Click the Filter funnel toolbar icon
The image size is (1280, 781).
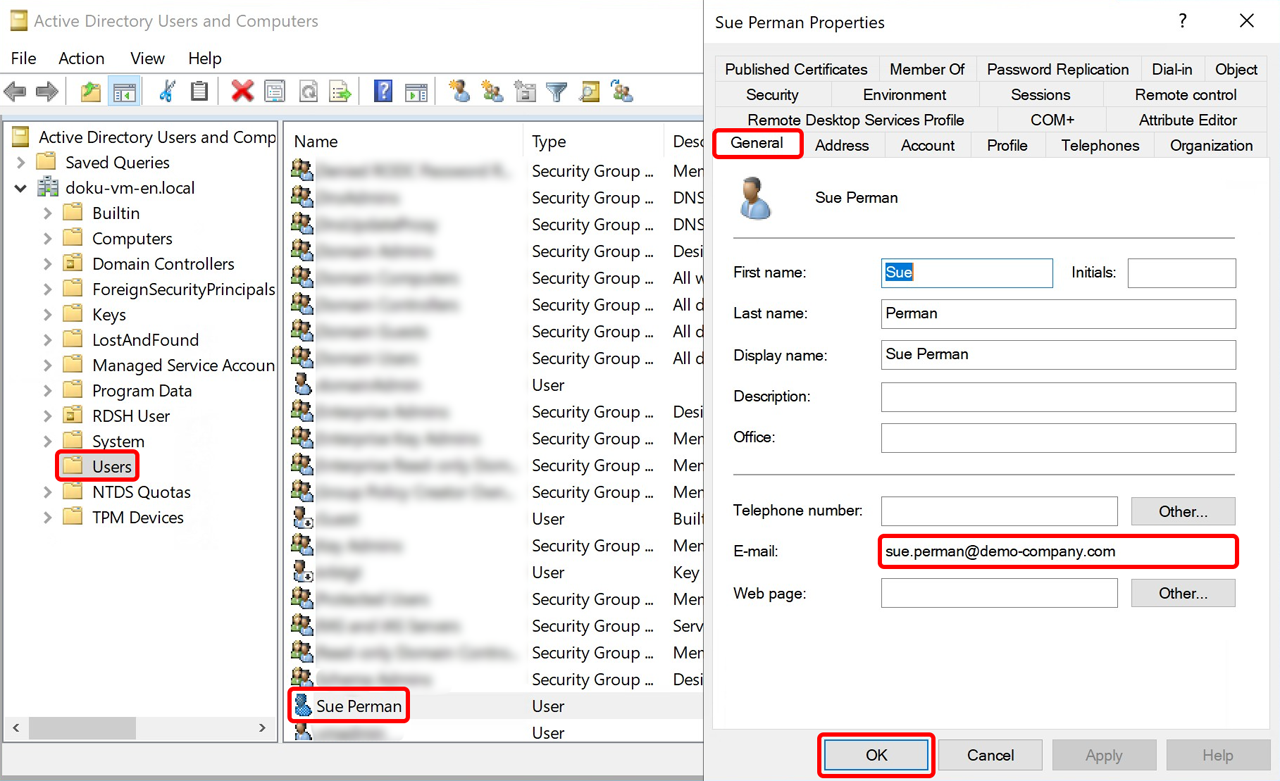point(557,92)
